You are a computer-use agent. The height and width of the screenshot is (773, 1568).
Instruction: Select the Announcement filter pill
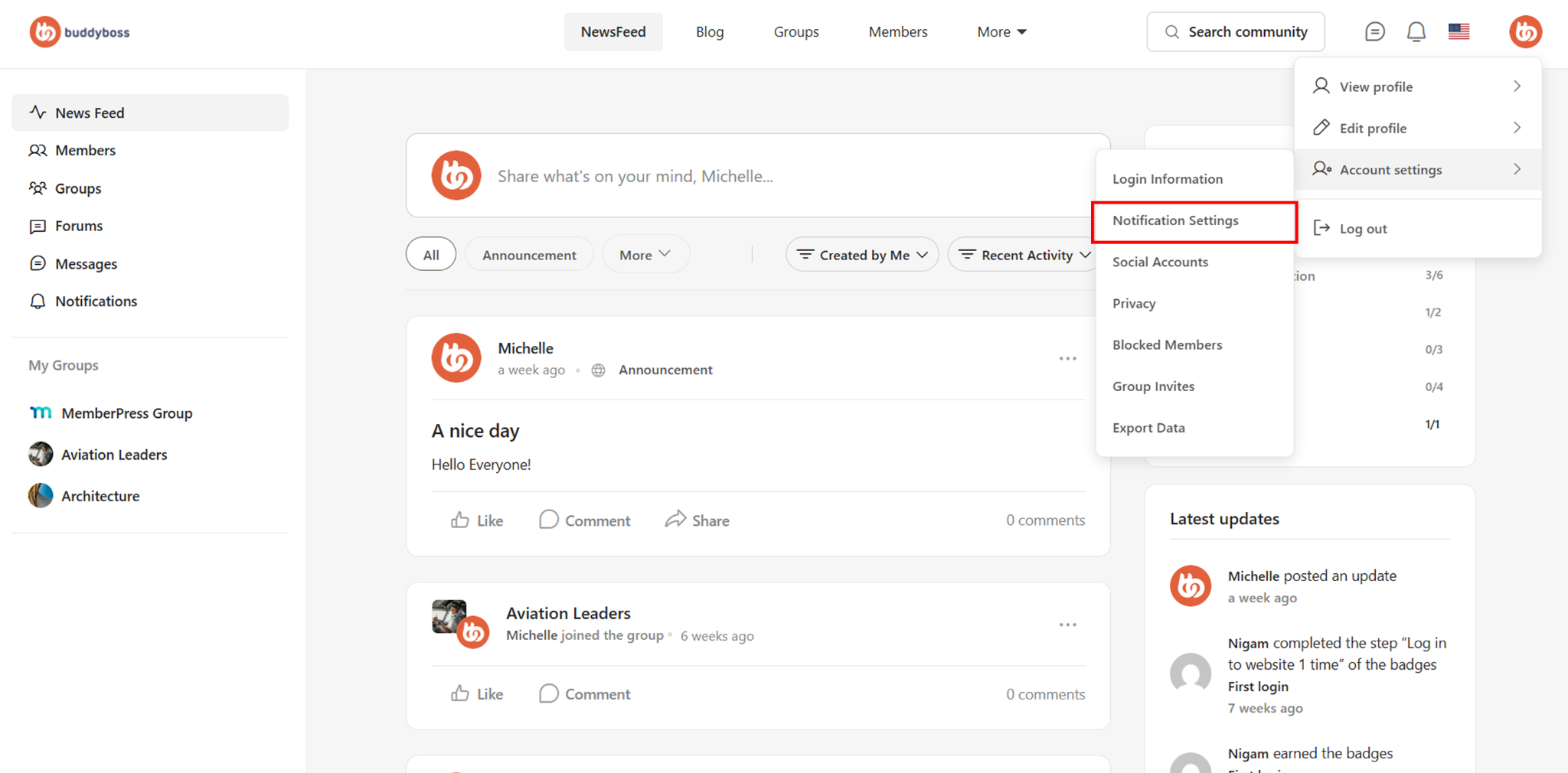pos(529,254)
